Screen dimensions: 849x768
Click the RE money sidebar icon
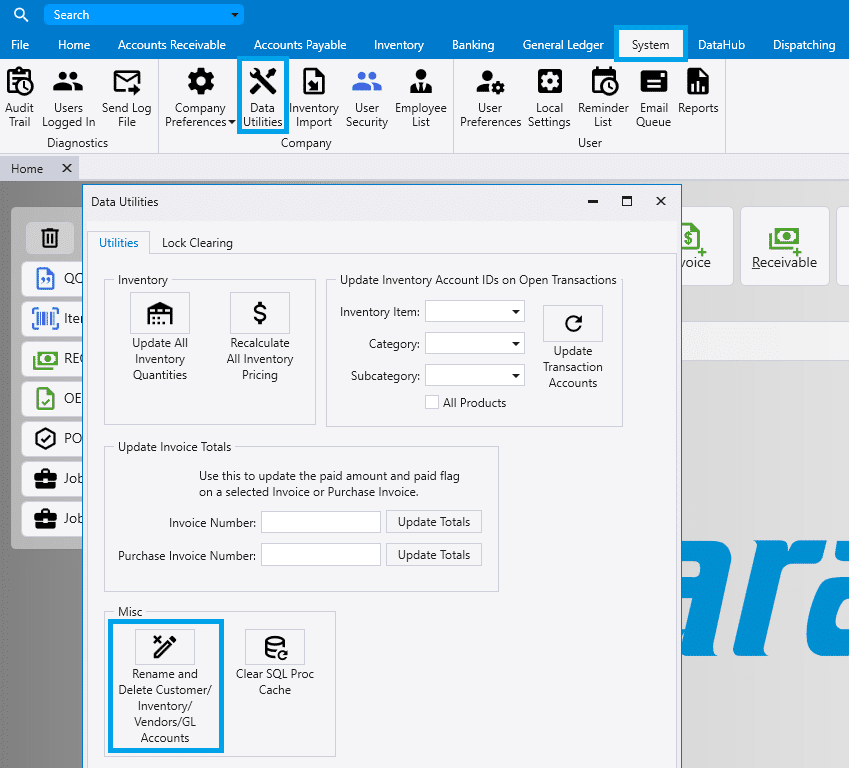click(x=45, y=359)
